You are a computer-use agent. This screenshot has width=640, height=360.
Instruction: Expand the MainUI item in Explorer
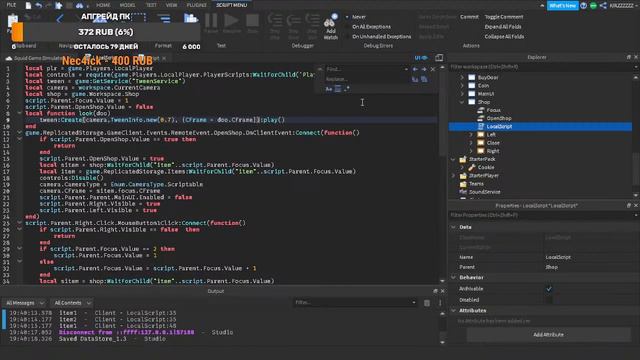click(462, 94)
